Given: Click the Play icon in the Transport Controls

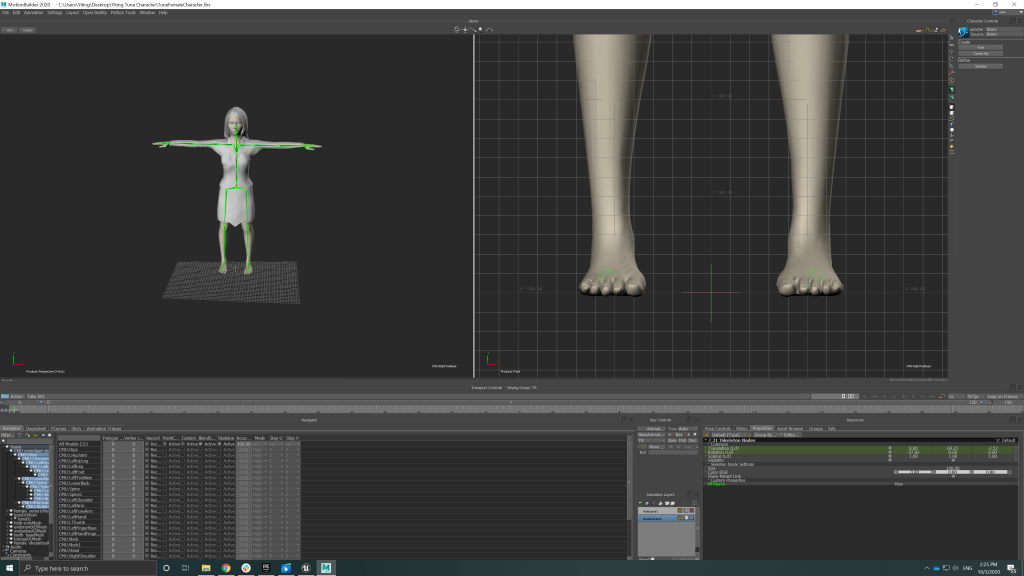Looking at the screenshot, I should [x=913, y=397].
